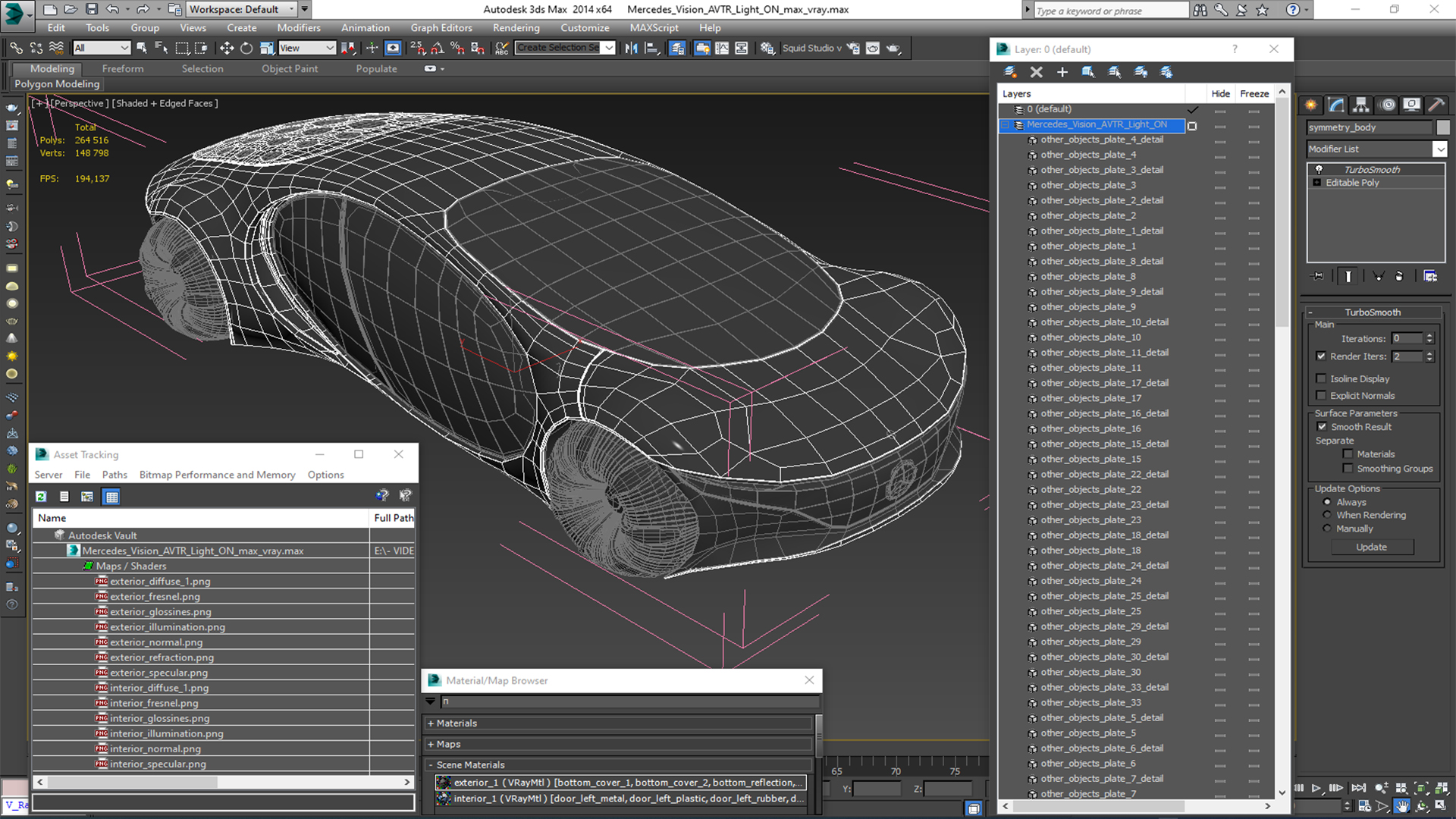Open the Hierarchy command panel tab icon
The width and height of the screenshot is (1456, 819).
point(1361,105)
